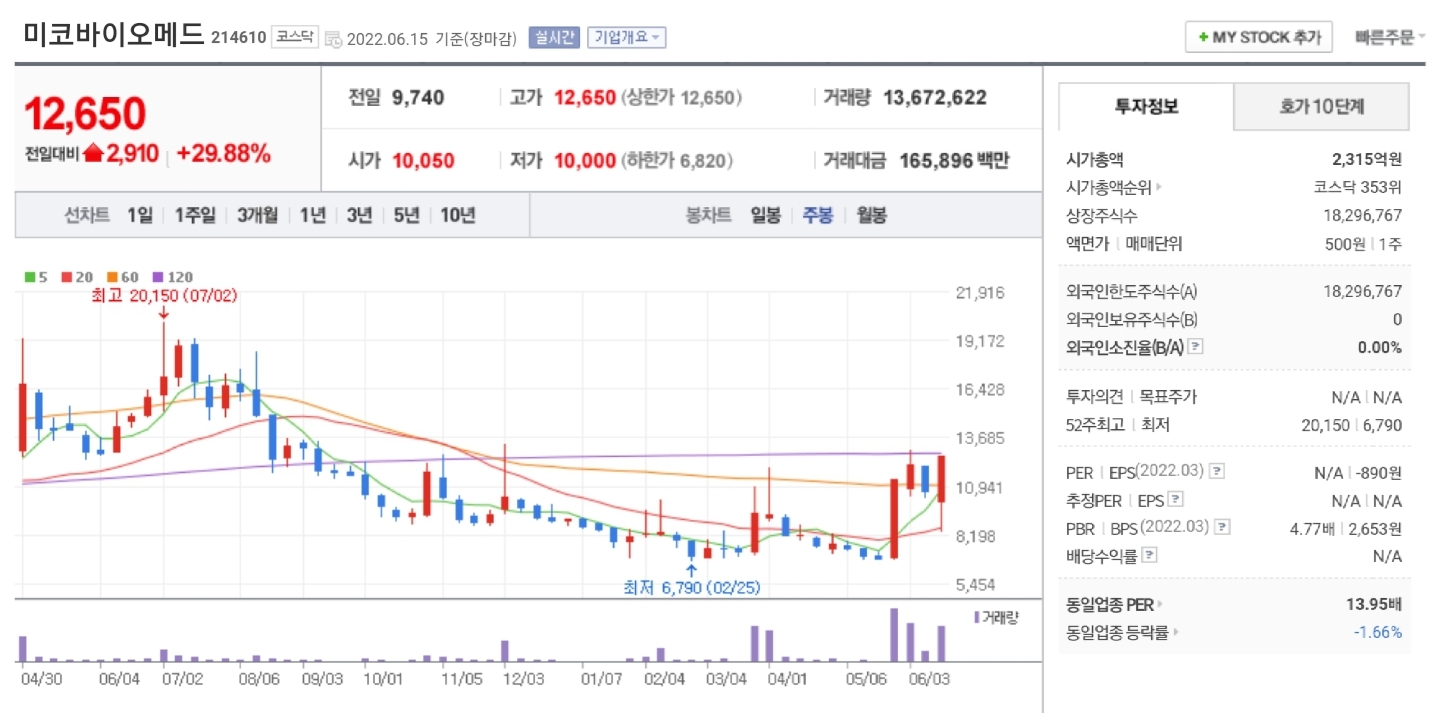Screen dimensions: 1433x713
Task: Click the green 5-day moving average legend swatch
Action: [30, 277]
